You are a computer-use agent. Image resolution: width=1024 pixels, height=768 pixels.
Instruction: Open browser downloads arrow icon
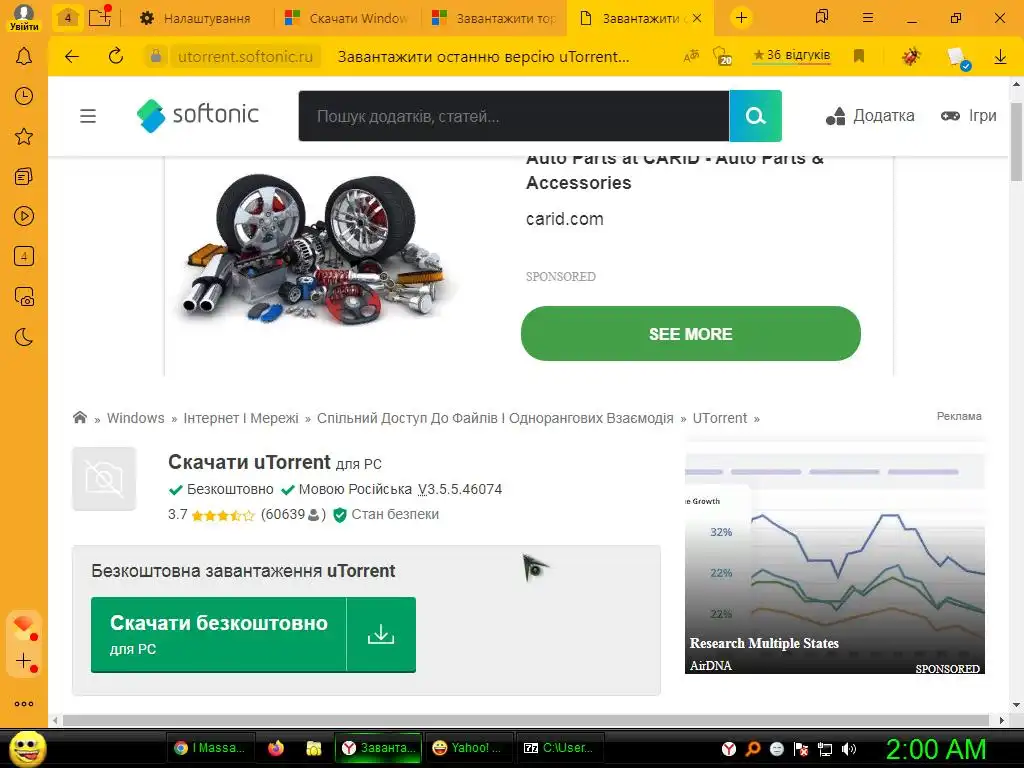1000,57
